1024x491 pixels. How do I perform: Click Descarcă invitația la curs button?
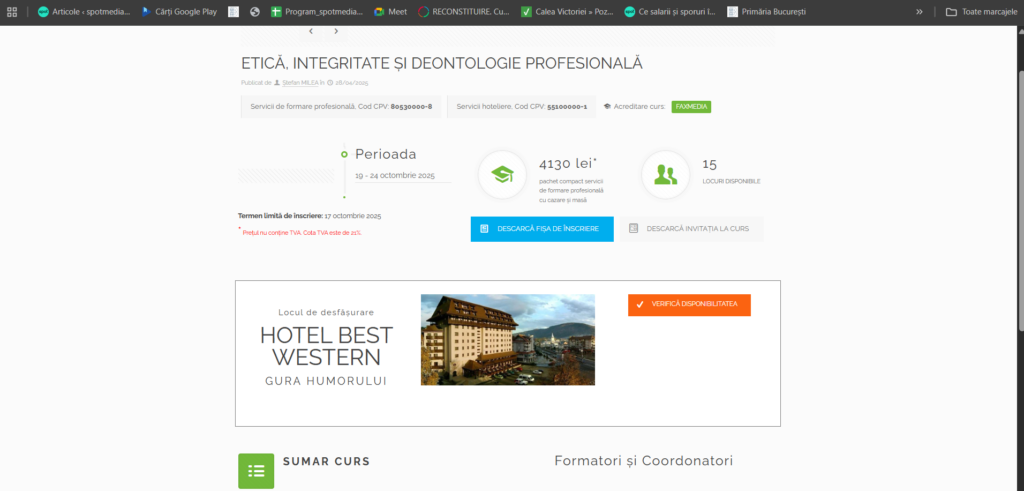[690, 229]
